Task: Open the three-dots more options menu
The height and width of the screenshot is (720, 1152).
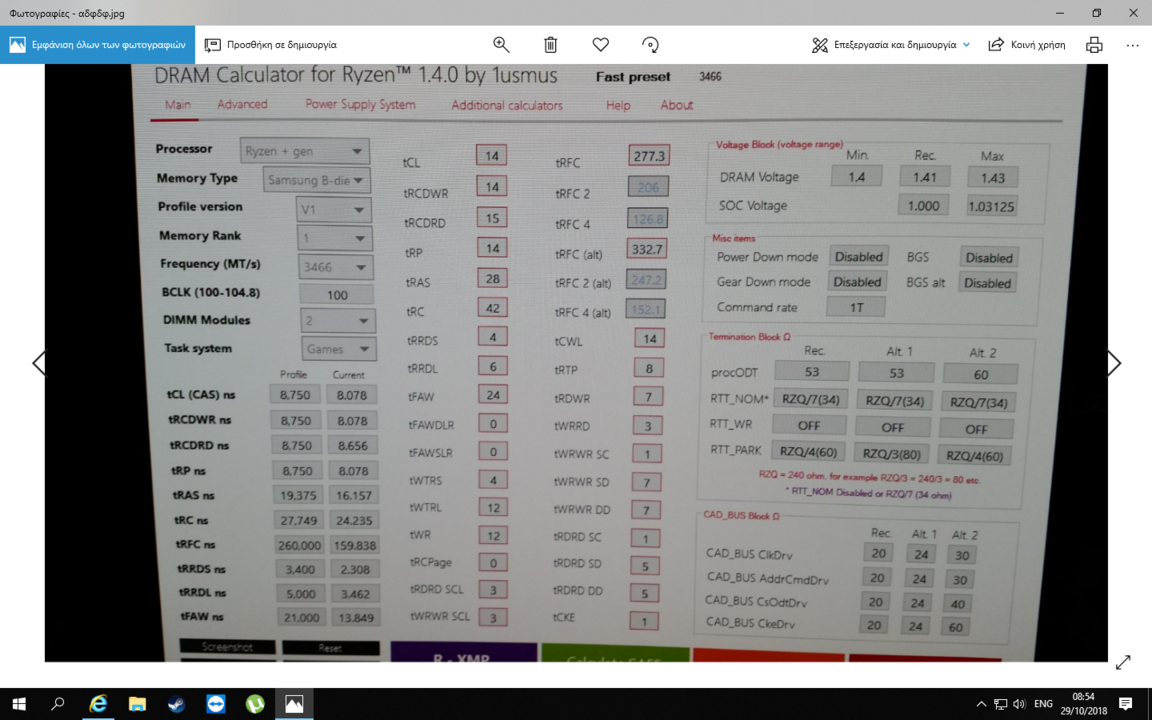Action: point(1132,45)
